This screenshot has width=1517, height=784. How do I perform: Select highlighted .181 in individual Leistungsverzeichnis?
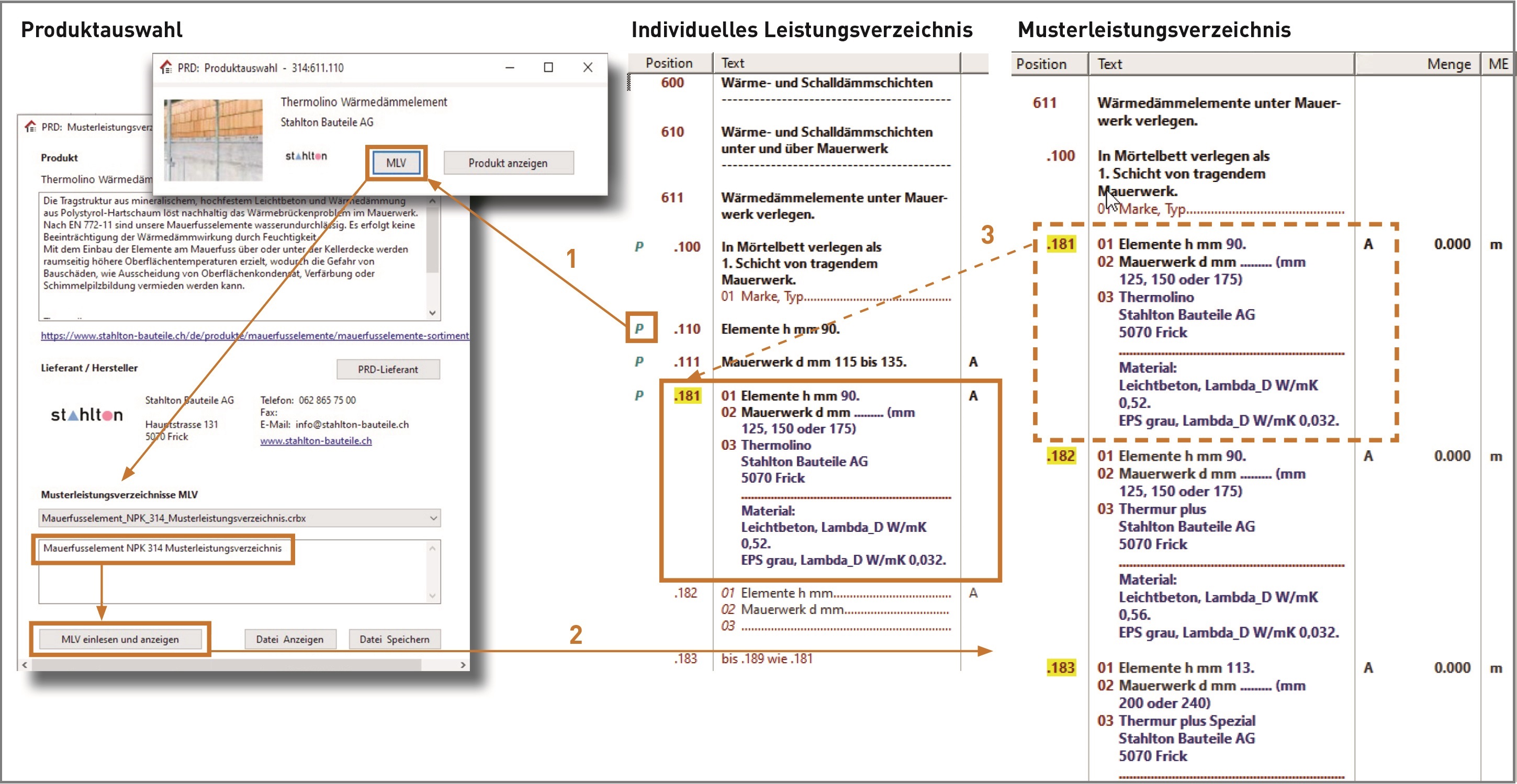click(x=687, y=395)
